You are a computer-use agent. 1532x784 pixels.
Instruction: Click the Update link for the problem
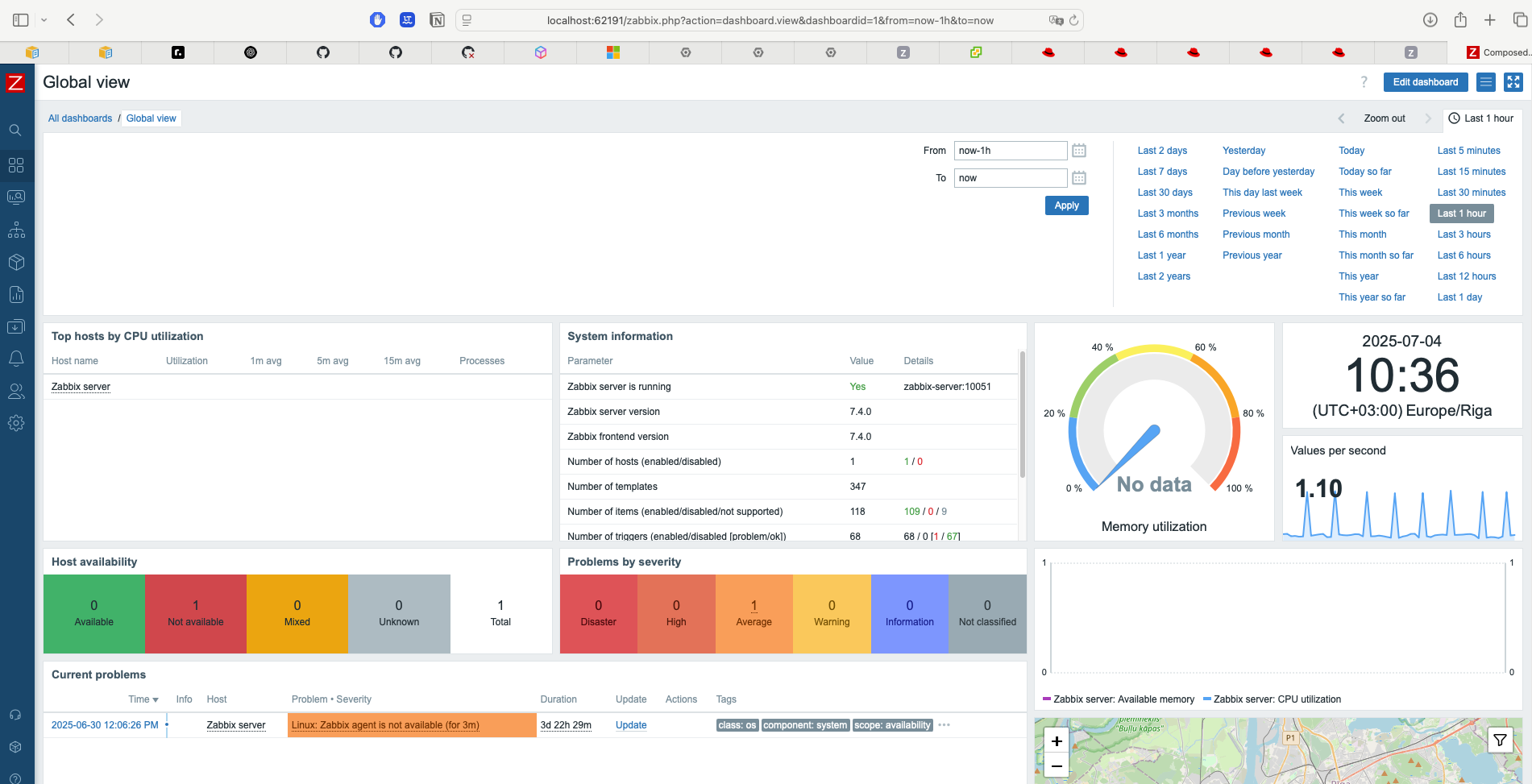(631, 725)
